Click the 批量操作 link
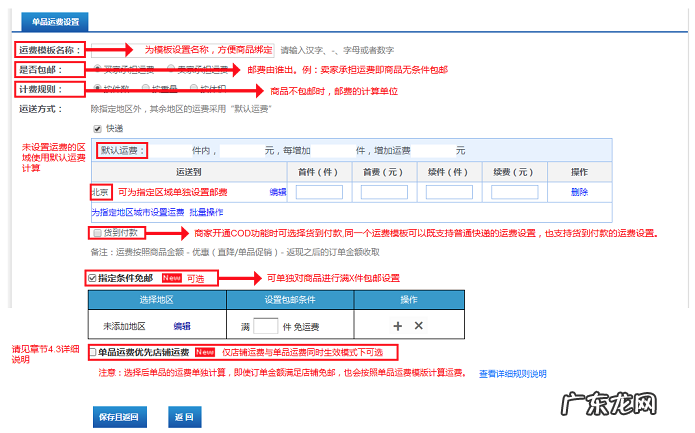This screenshot has height=433, width=695. click(207, 212)
